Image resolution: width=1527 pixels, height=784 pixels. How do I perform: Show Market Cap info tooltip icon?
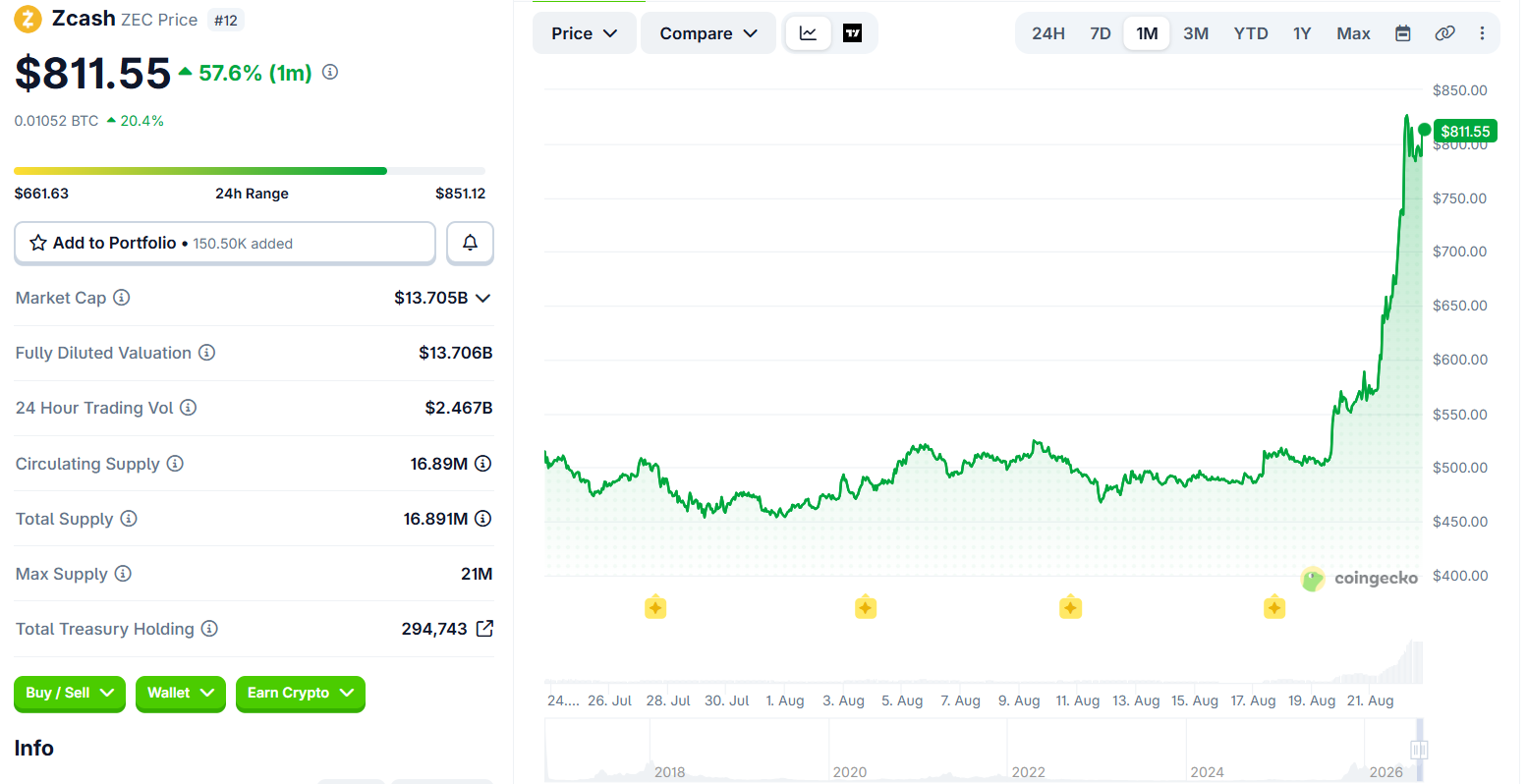coord(122,297)
